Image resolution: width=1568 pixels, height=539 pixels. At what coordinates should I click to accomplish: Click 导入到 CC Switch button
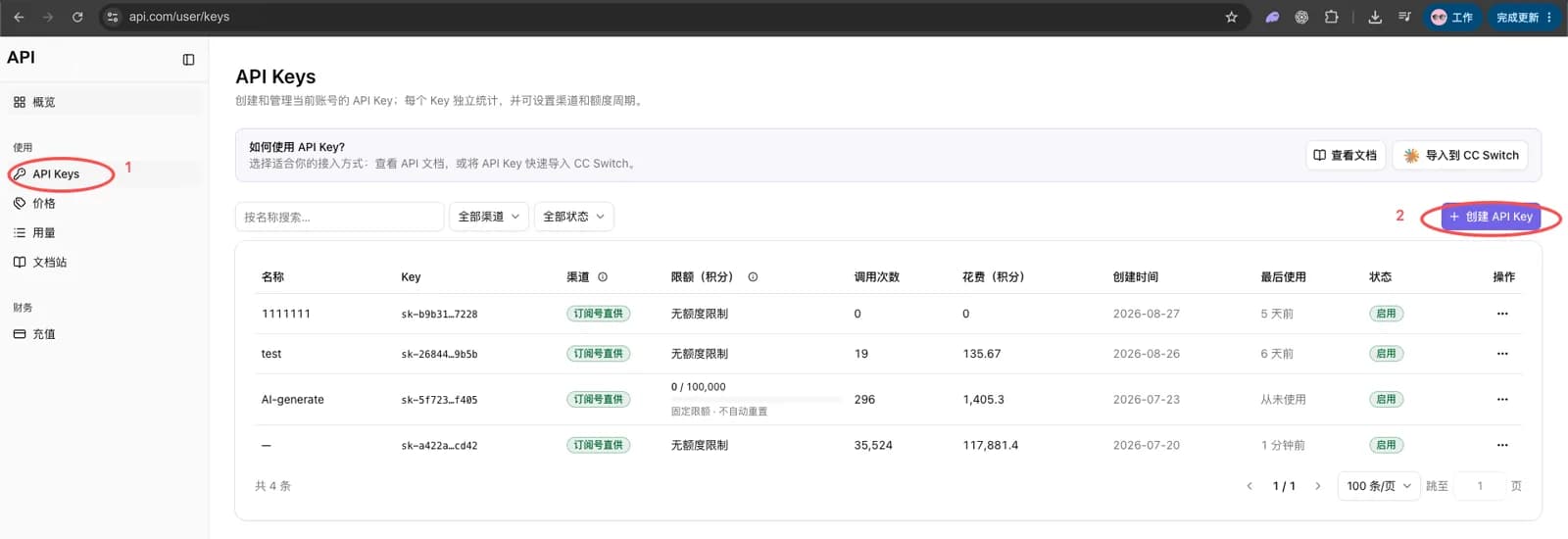click(x=1460, y=155)
